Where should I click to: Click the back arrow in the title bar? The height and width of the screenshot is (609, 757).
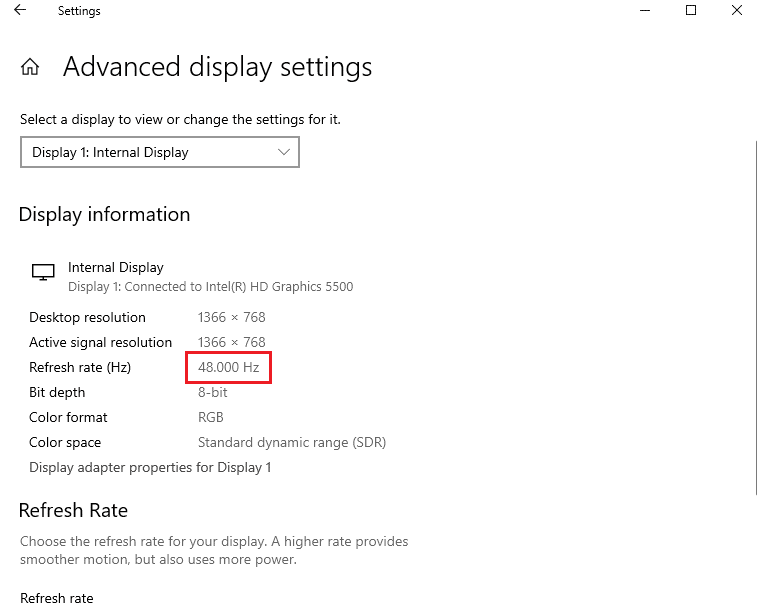[20, 11]
